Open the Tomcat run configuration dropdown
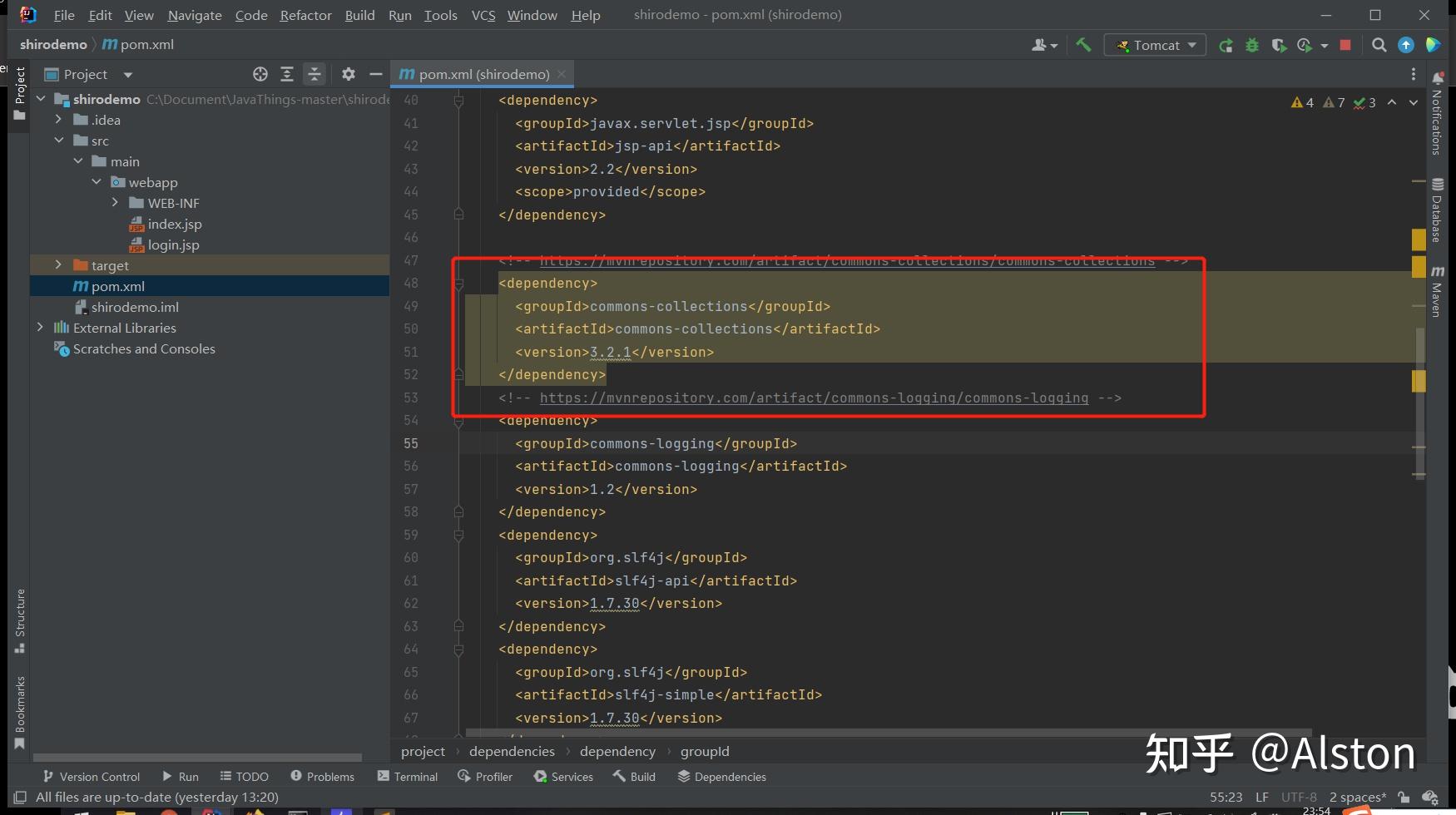The image size is (1456, 815). pyautogui.click(x=1155, y=45)
